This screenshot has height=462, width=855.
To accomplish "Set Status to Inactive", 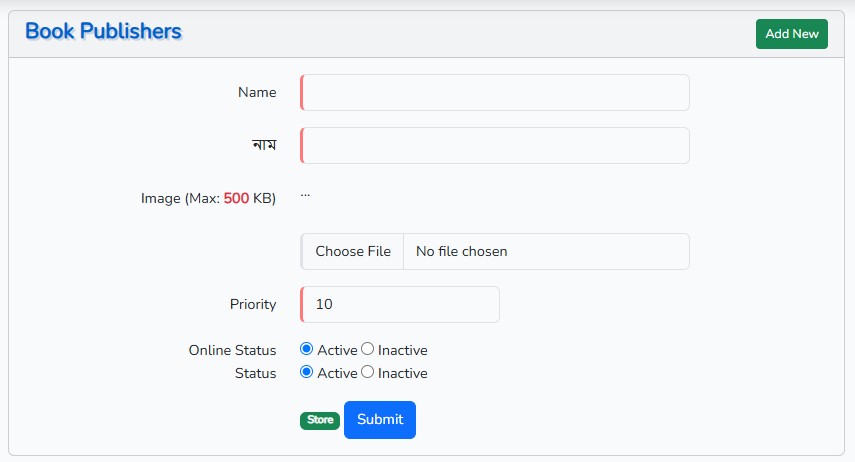I will pyautogui.click(x=368, y=372).
